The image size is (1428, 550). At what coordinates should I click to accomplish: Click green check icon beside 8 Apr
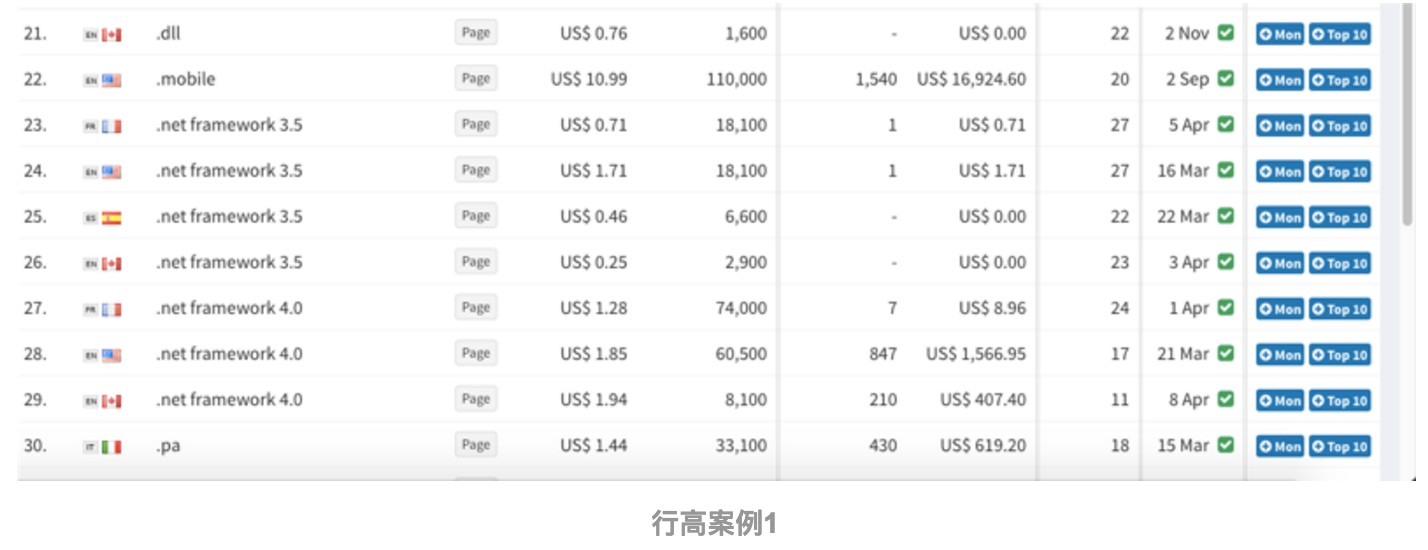1225,399
